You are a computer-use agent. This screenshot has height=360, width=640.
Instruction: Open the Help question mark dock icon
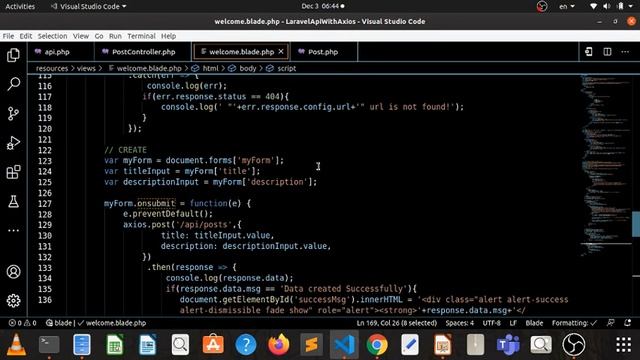point(246,345)
